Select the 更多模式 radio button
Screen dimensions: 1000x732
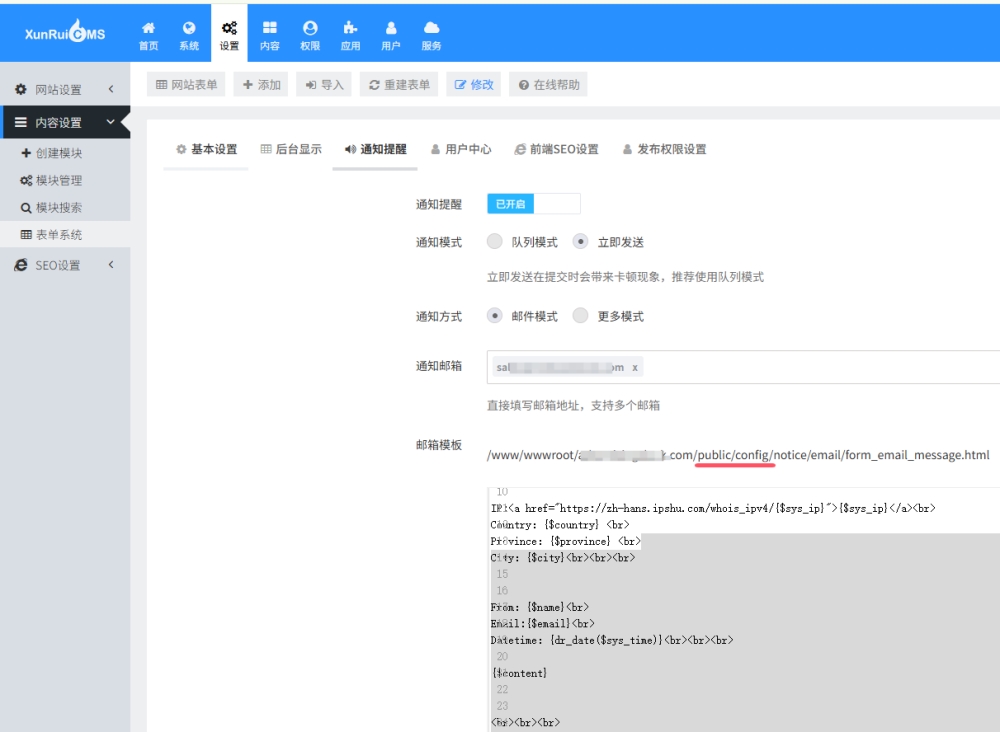[x=580, y=316]
